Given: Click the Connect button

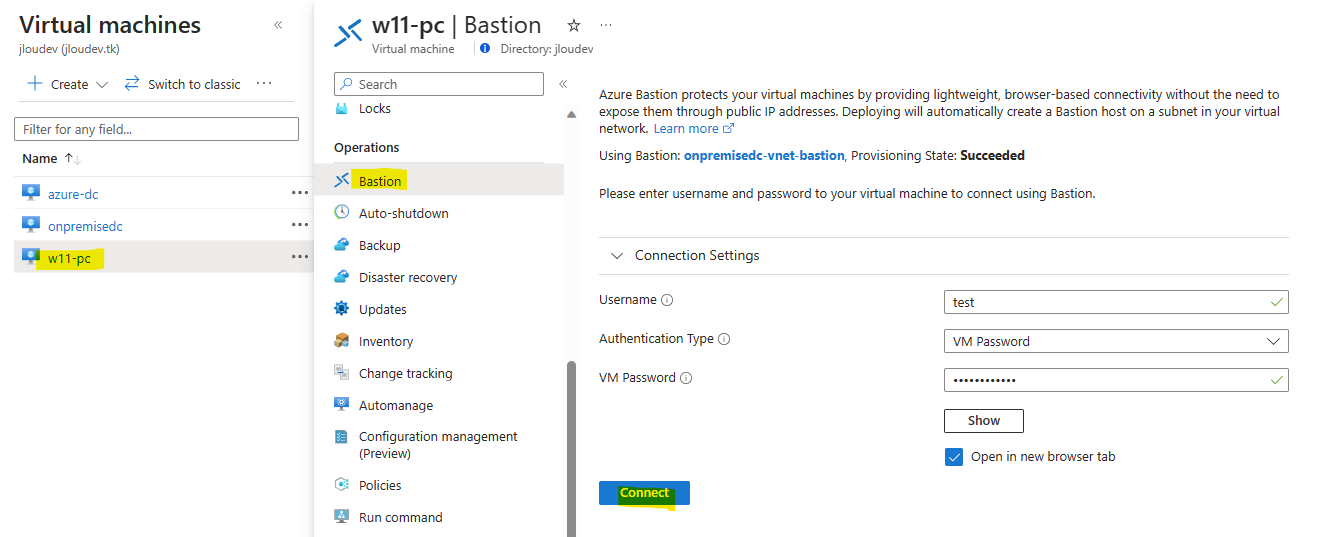Looking at the screenshot, I should pyautogui.click(x=644, y=493).
